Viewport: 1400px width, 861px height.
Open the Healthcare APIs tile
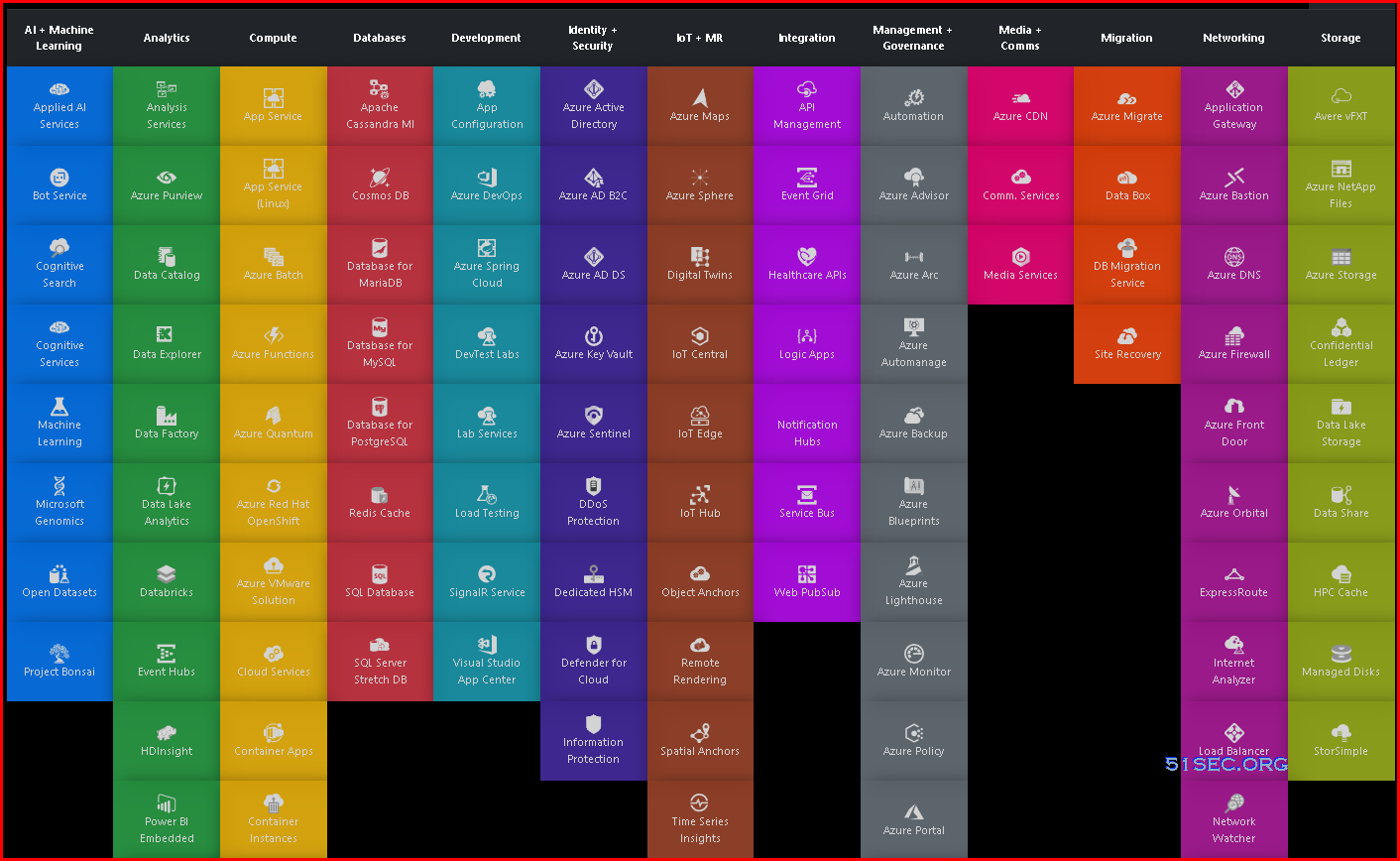point(807,265)
